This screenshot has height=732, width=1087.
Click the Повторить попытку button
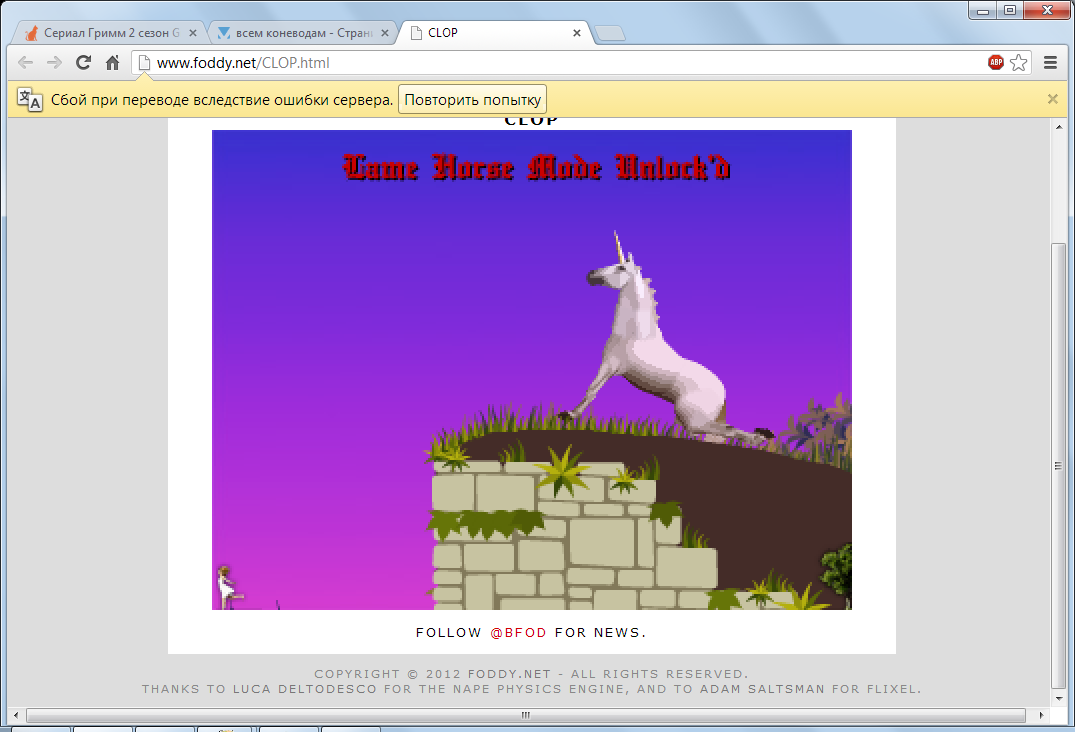pos(472,99)
